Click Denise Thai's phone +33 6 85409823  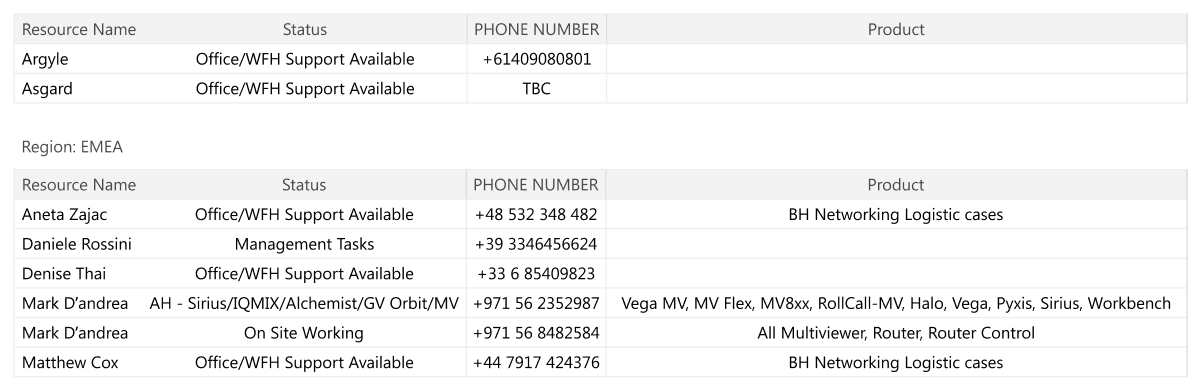click(536, 273)
